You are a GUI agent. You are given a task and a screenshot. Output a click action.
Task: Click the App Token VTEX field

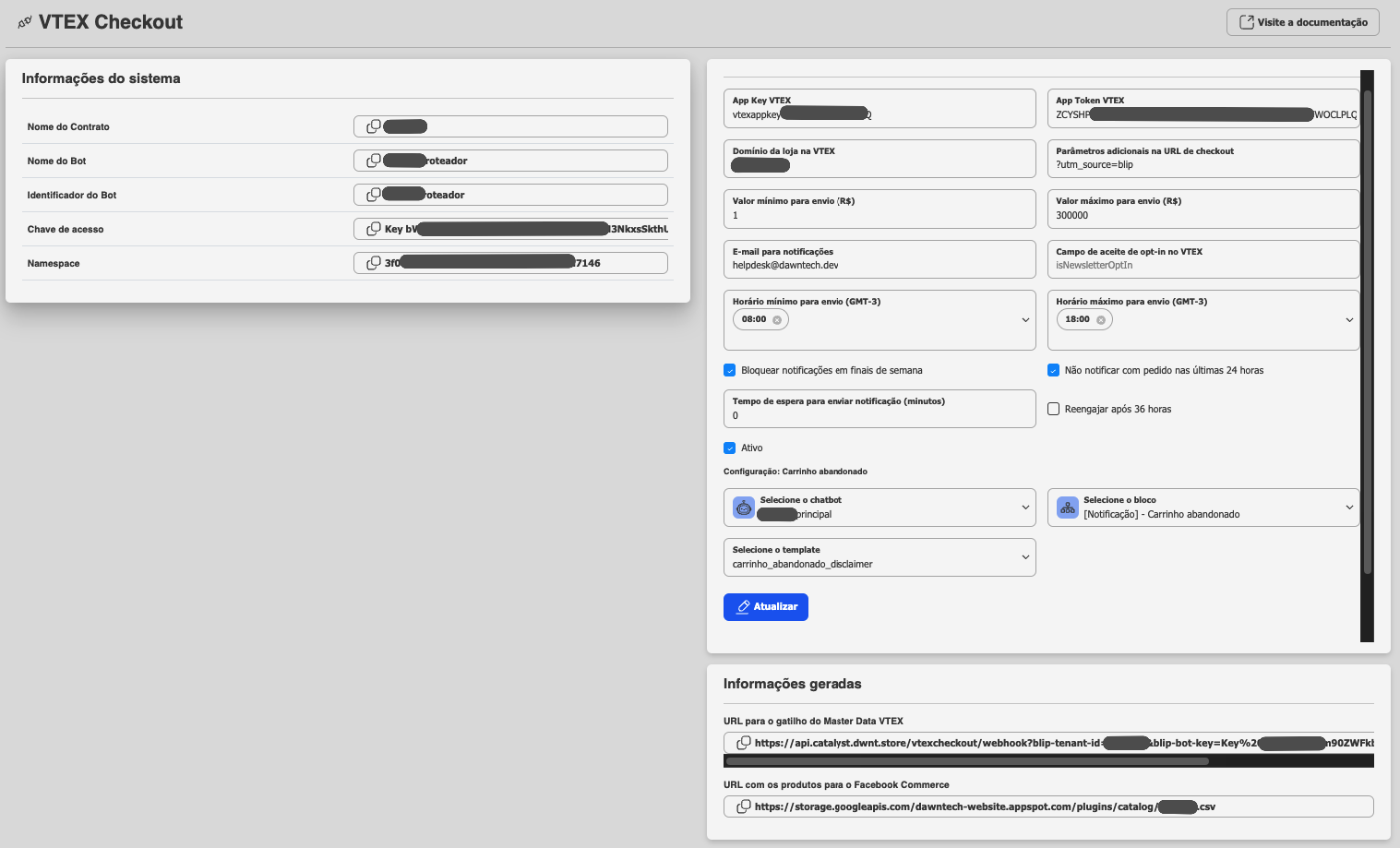click(x=1203, y=108)
